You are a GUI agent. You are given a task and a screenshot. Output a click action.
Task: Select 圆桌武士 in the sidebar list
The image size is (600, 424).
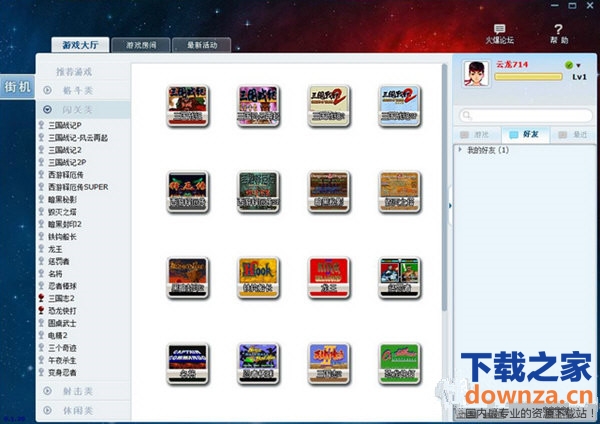click(62, 323)
